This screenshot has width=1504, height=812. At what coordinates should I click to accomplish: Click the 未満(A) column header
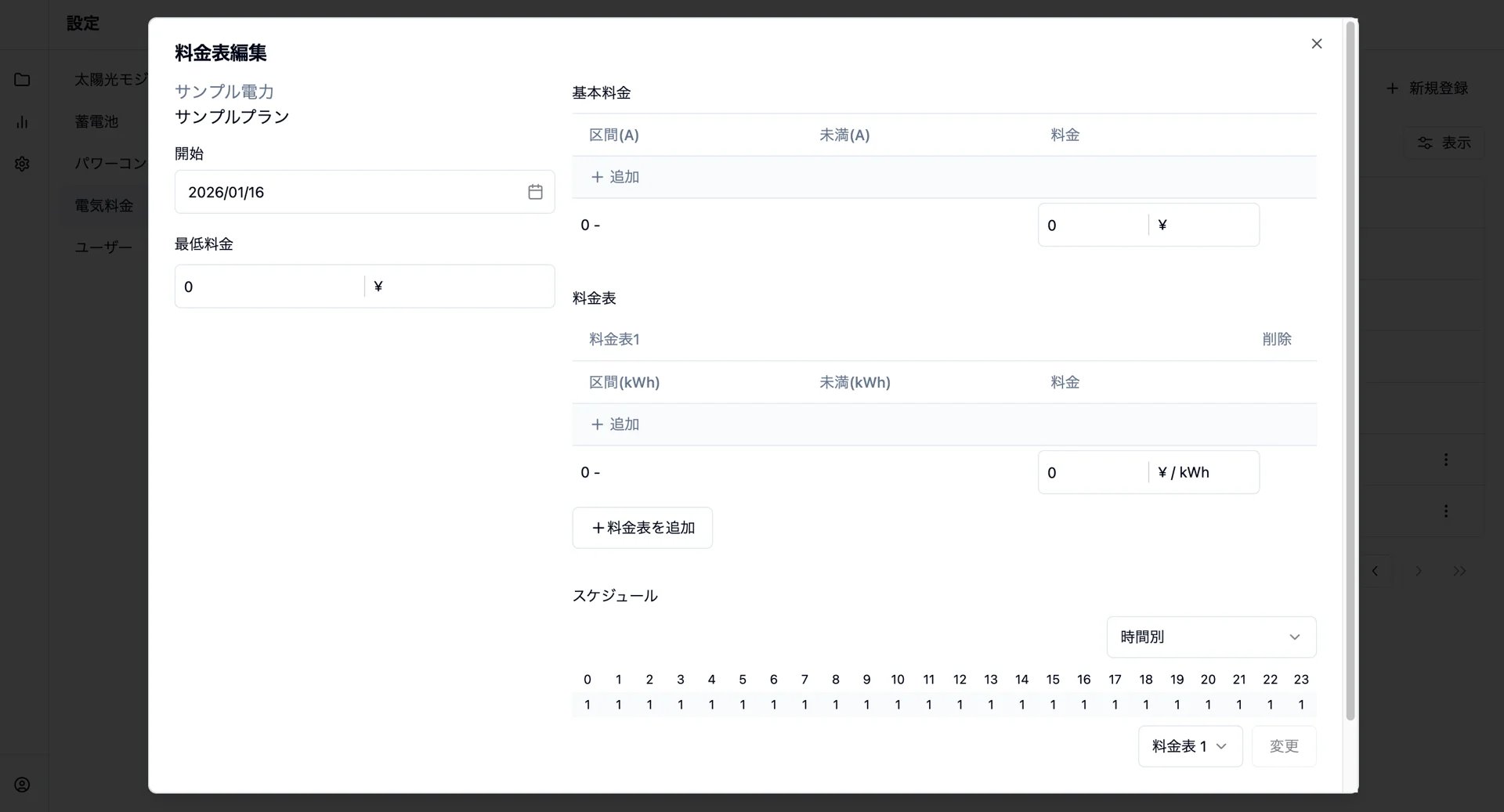844,135
